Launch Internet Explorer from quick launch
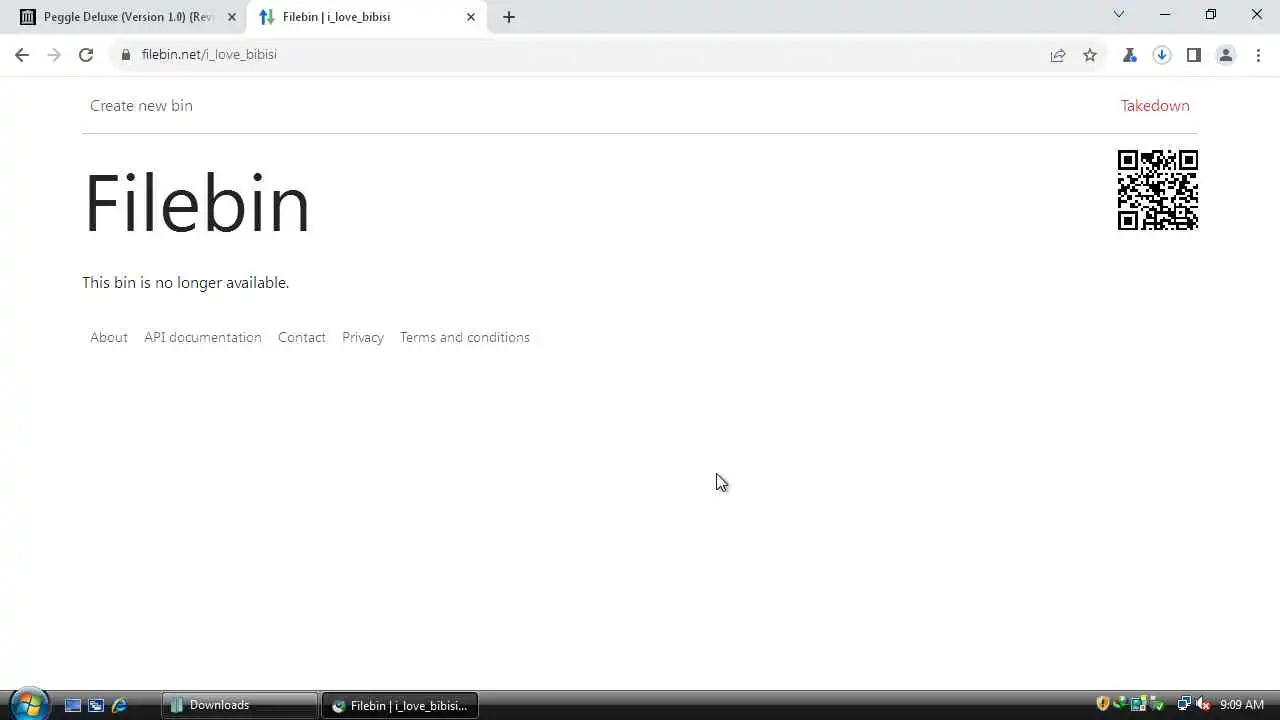The image size is (1280, 720). 119,705
